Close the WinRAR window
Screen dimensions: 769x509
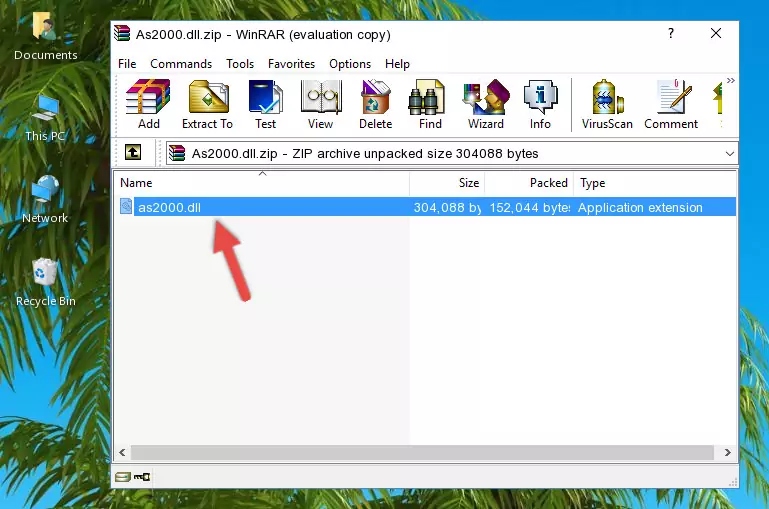coord(716,33)
